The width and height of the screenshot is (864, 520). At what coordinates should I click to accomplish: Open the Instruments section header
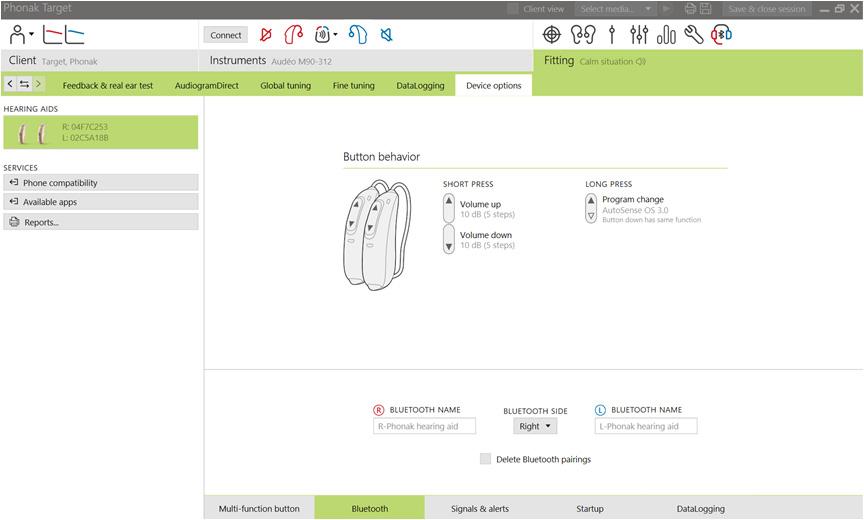[365, 61]
